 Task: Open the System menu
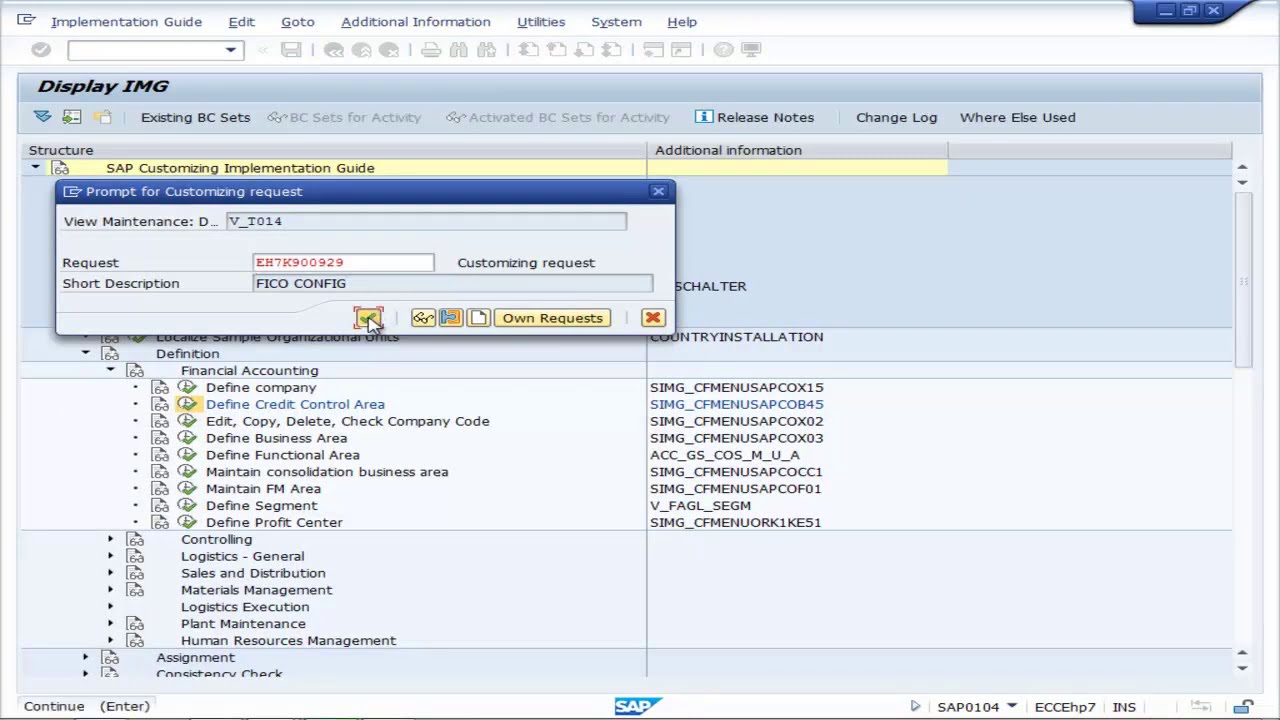point(616,21)
